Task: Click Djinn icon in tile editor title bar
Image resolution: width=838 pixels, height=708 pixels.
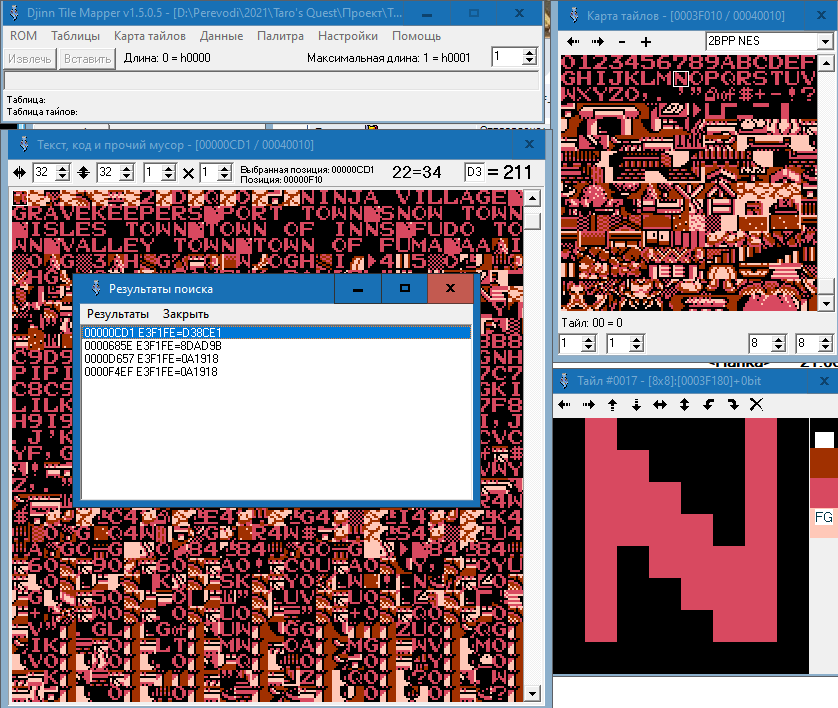Action: tap(564, 381)
